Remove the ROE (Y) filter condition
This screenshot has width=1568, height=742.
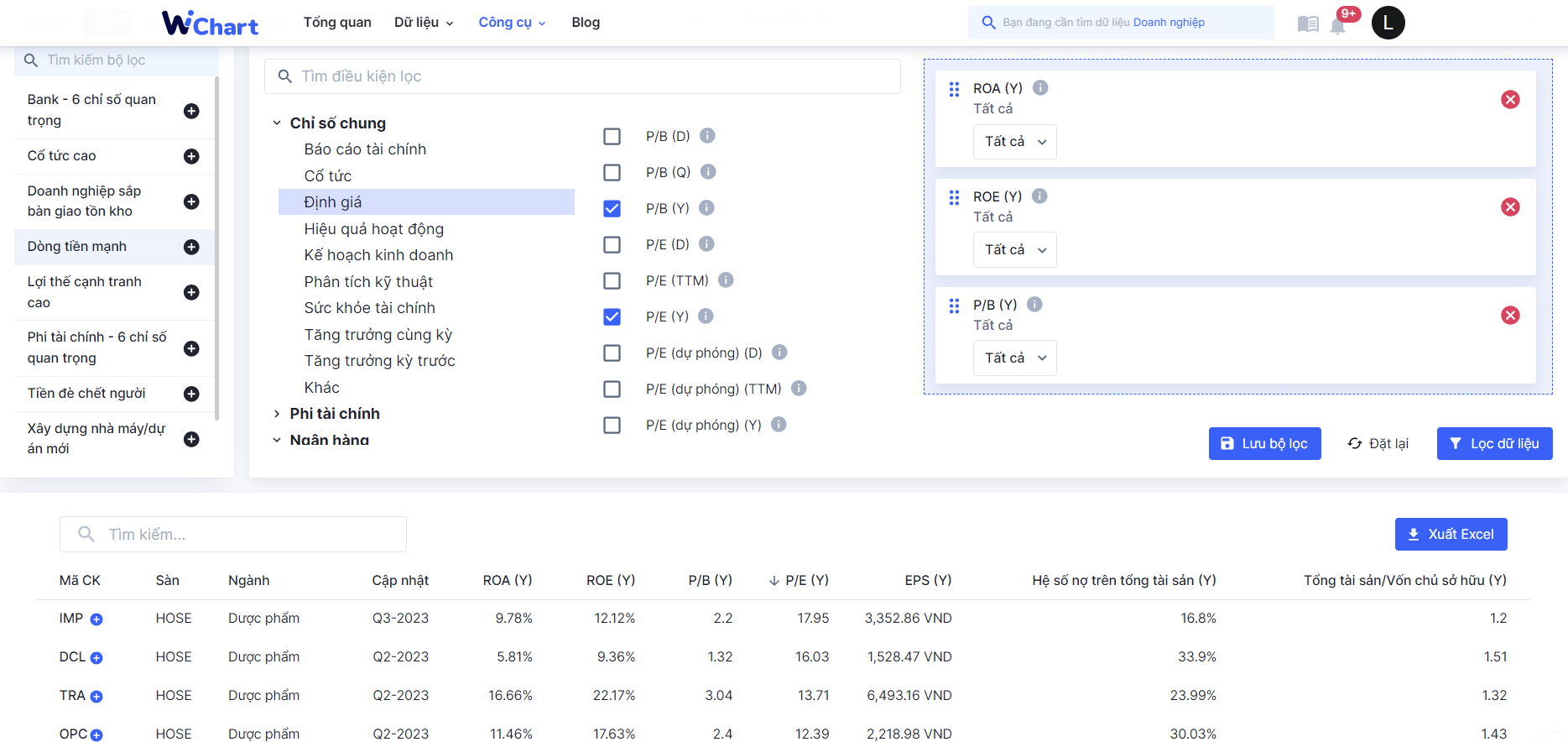[1510, 206]
